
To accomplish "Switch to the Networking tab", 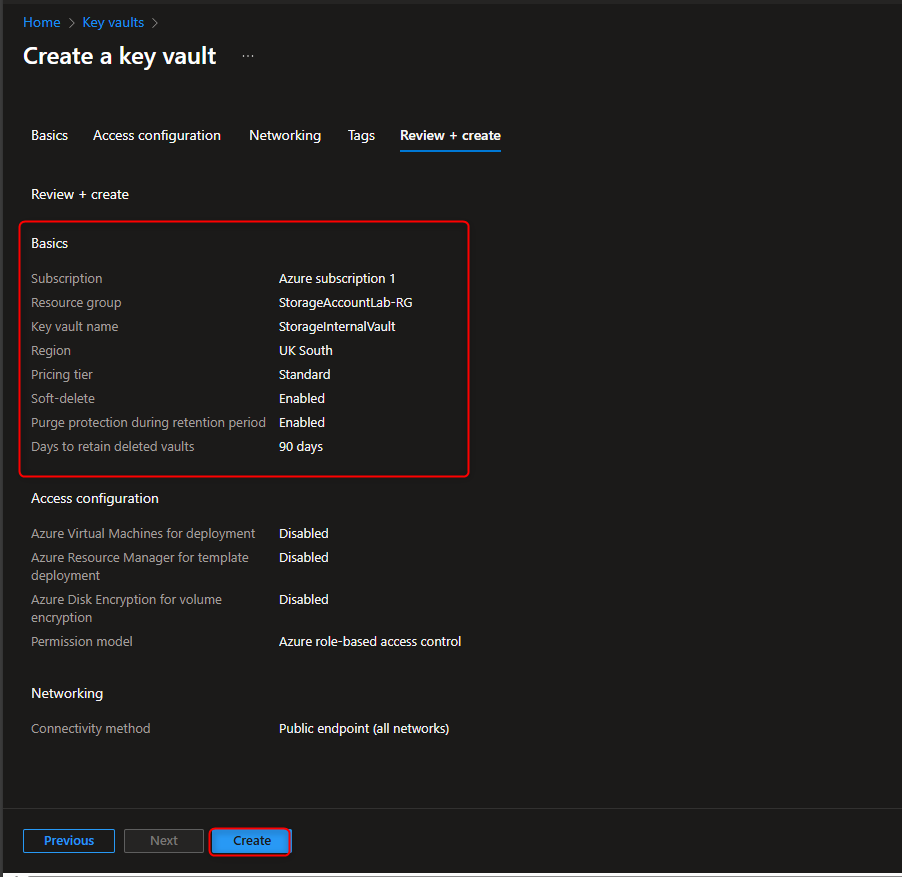I will (284, 135).
